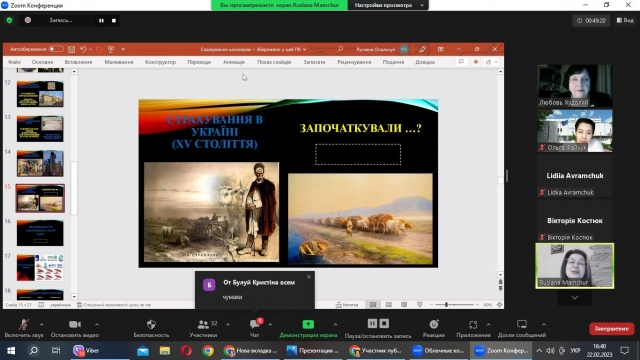The image size is (640, 360).
Task: Open the Рецензування ribbon tab
Action: click(354, 62)
